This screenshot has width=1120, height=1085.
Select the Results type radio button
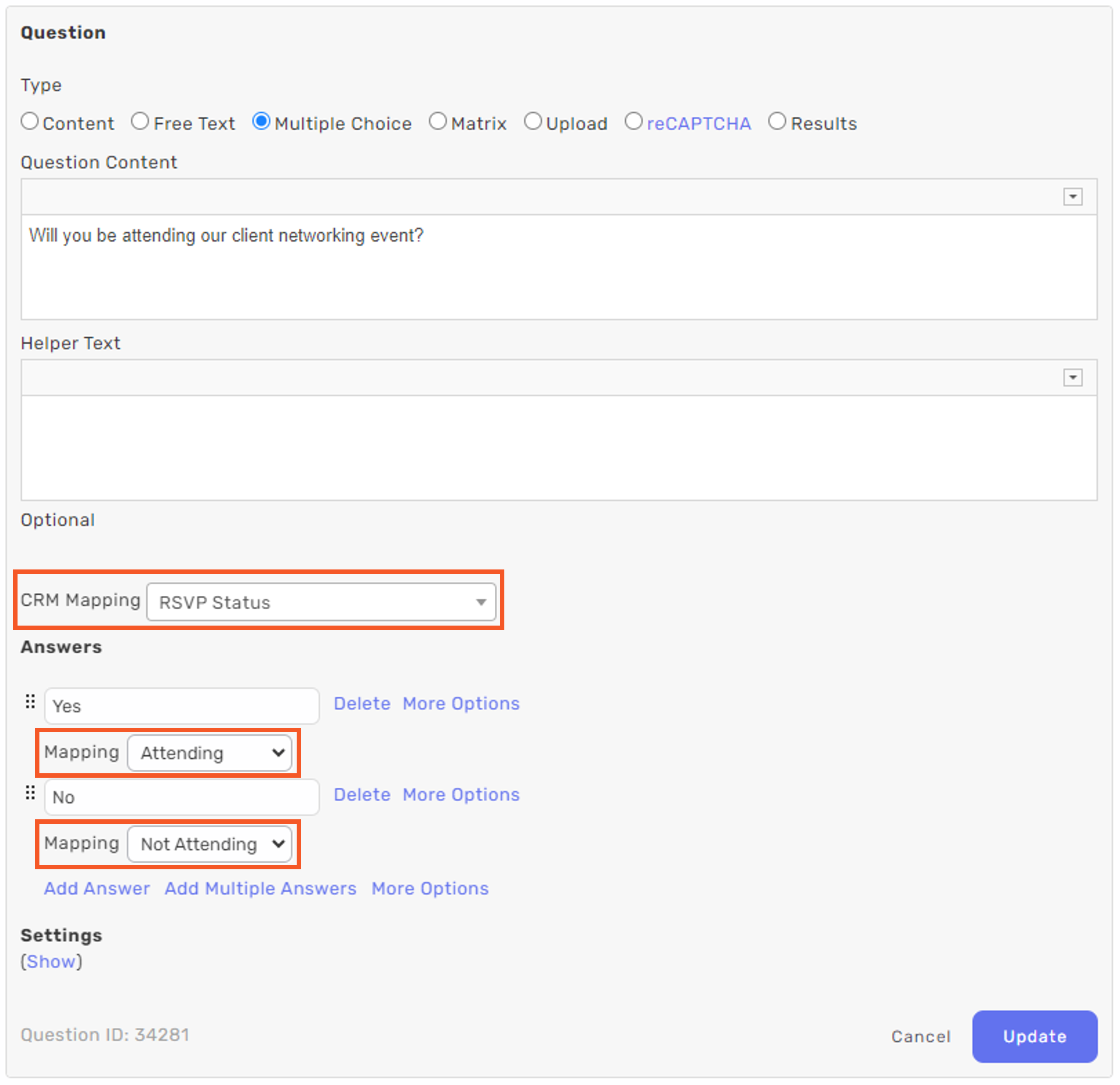(x=777, y=122)
